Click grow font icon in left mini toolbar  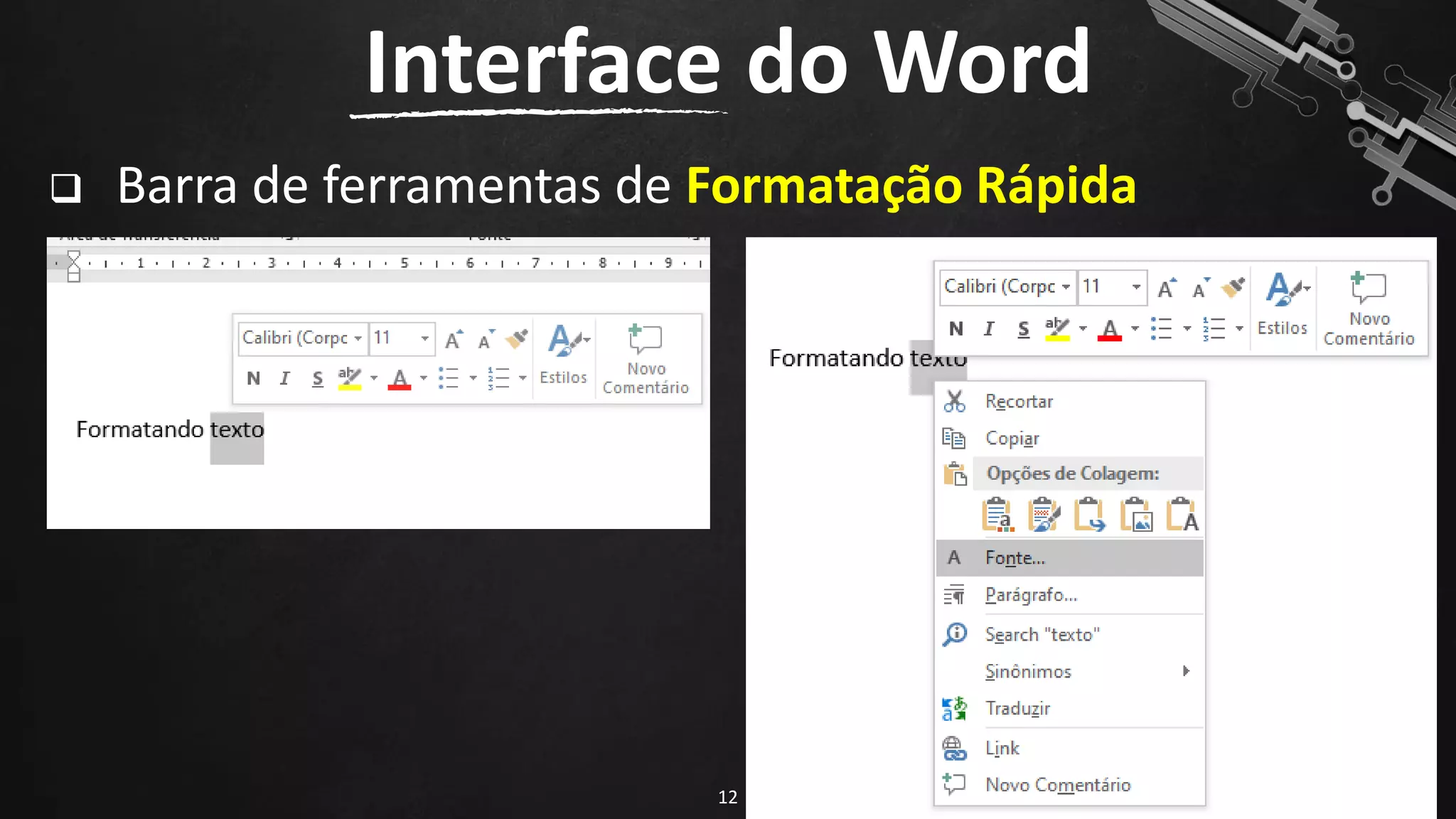[x=453, y=339]
